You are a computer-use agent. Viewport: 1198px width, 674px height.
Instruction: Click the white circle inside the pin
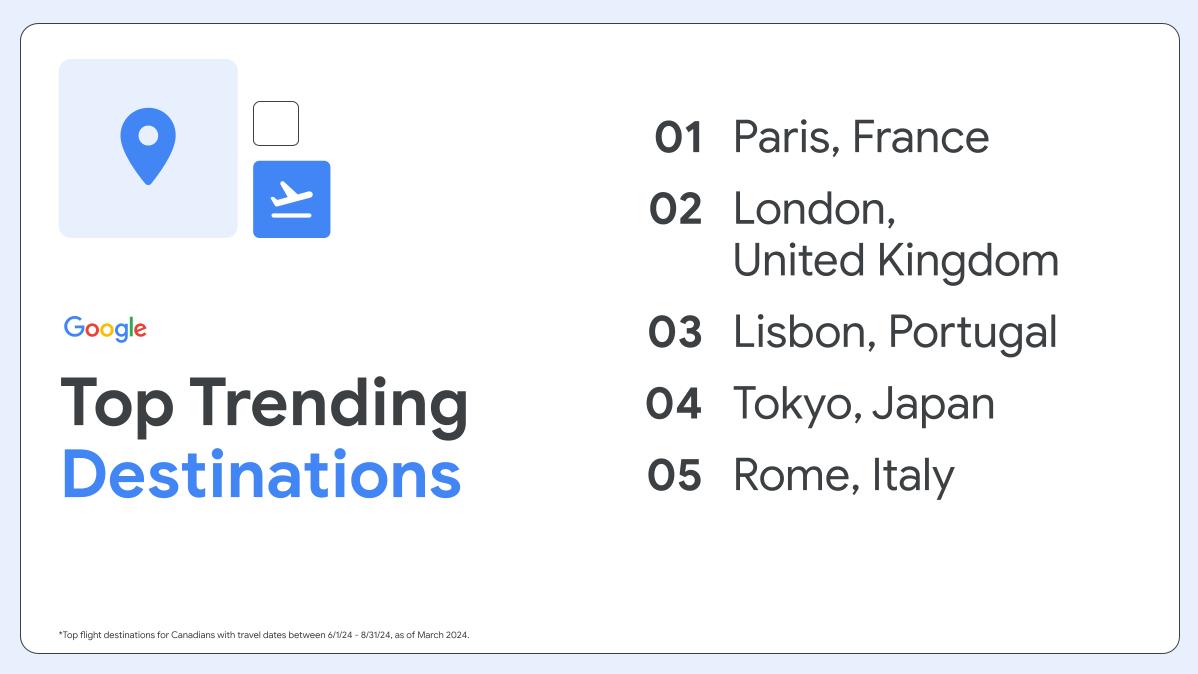click(148, 135)
